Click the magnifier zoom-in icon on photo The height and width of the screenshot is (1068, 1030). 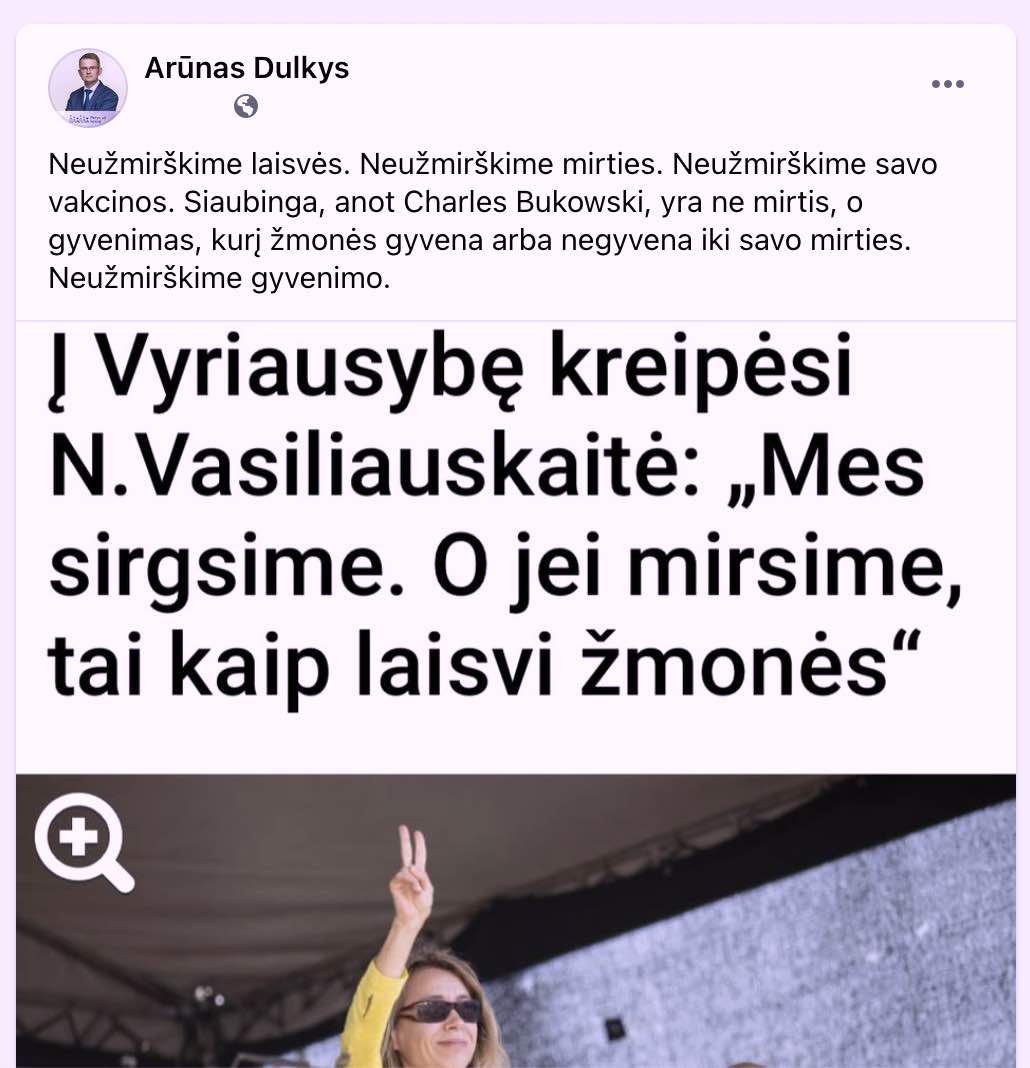pyautogui.click(x=84, y=843)
